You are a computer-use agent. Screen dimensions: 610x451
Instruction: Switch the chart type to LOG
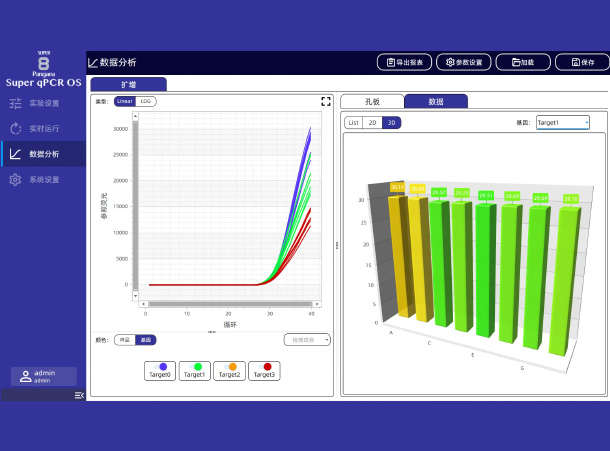point(146,101)
